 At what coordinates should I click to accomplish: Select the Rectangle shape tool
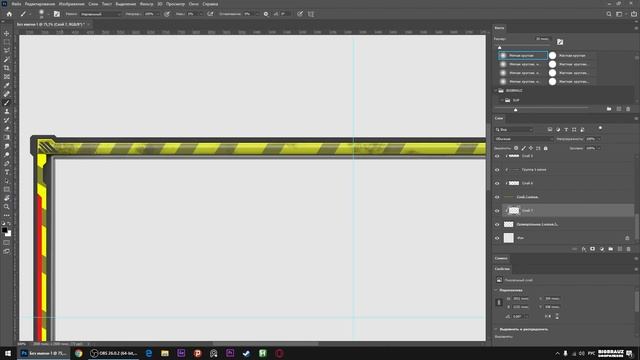coord(7,189)
